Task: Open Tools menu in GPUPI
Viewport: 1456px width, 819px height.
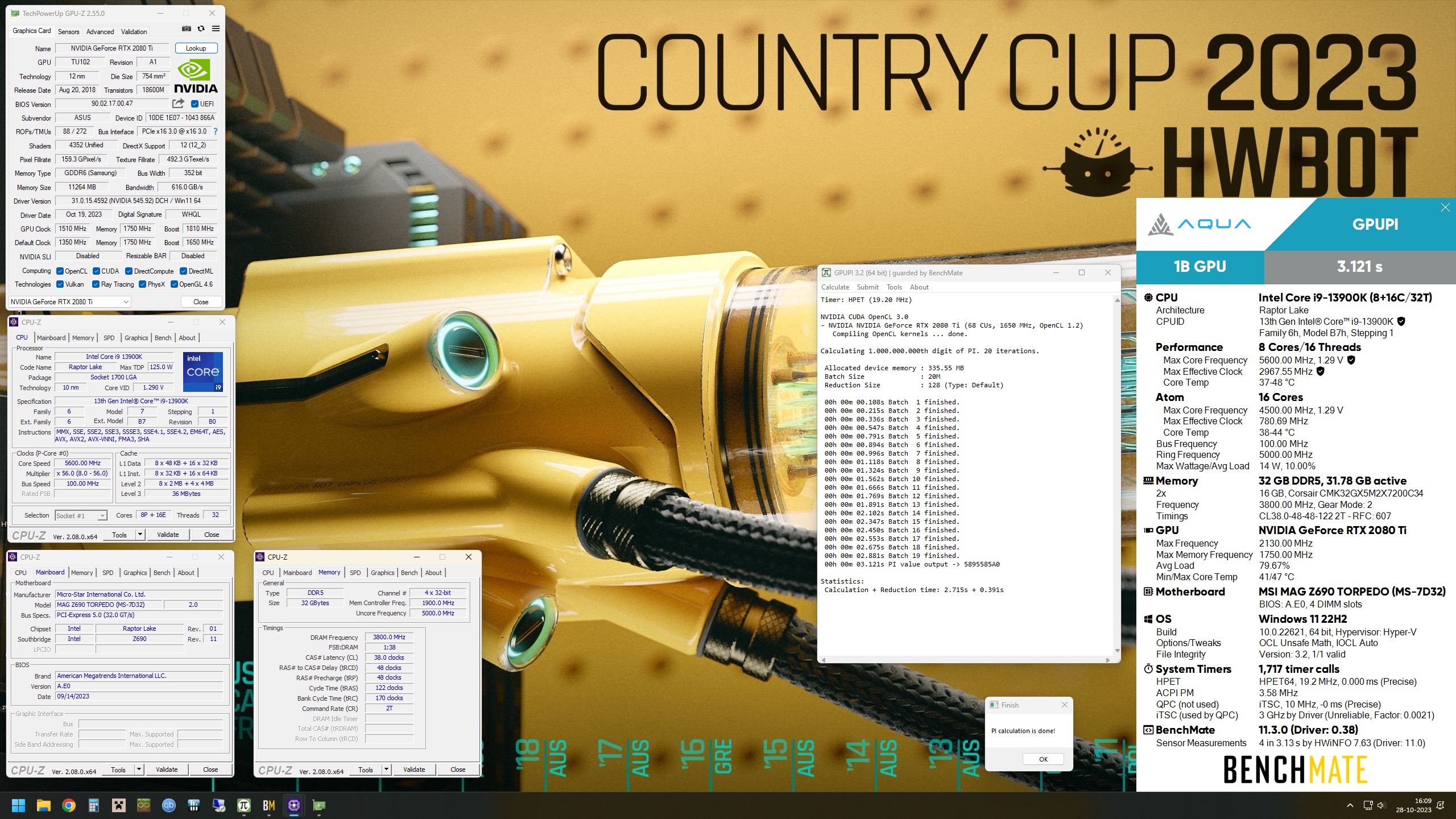Action: [894, 287]
